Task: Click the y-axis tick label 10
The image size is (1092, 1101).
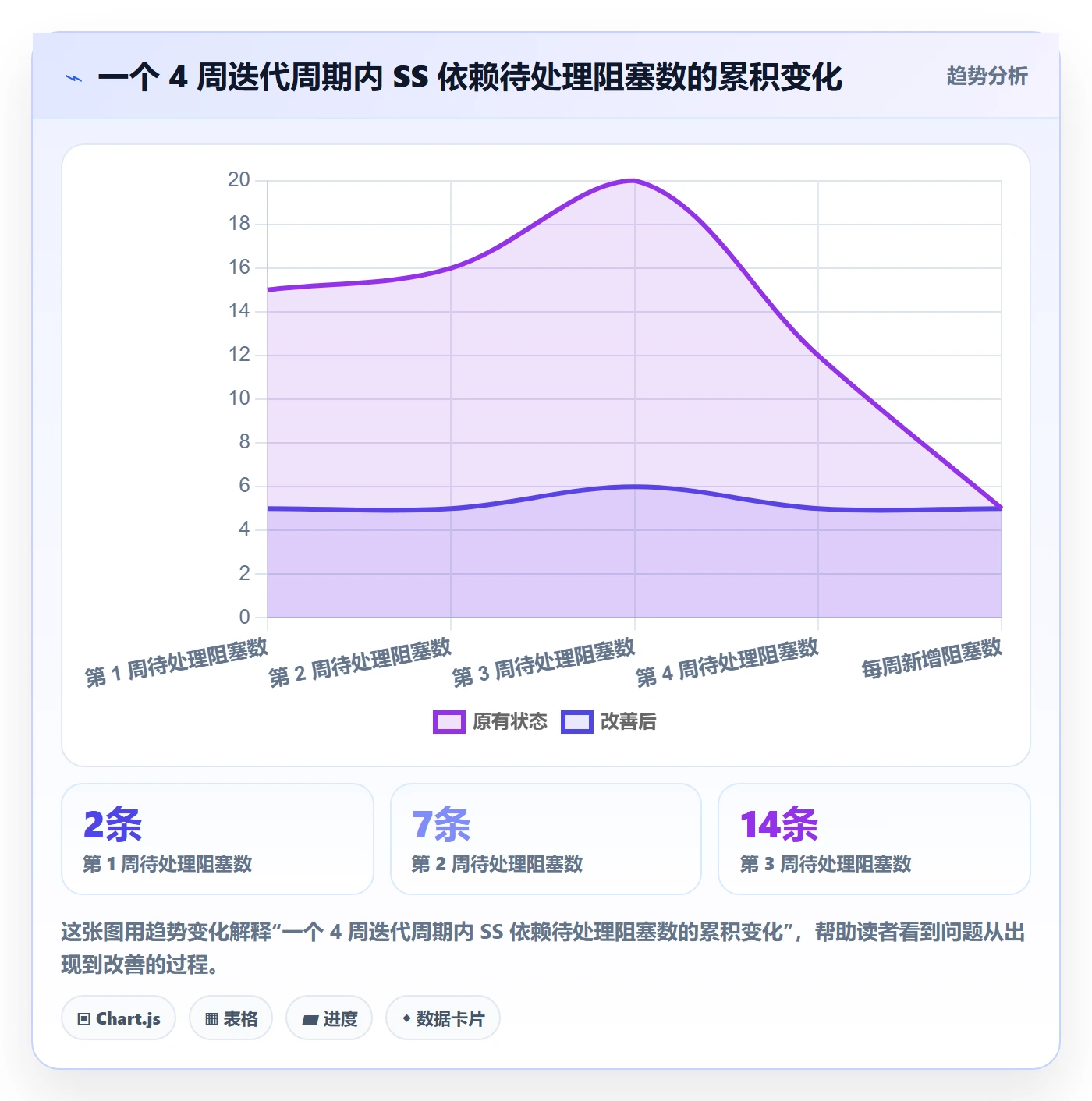Action: [239, 398]
